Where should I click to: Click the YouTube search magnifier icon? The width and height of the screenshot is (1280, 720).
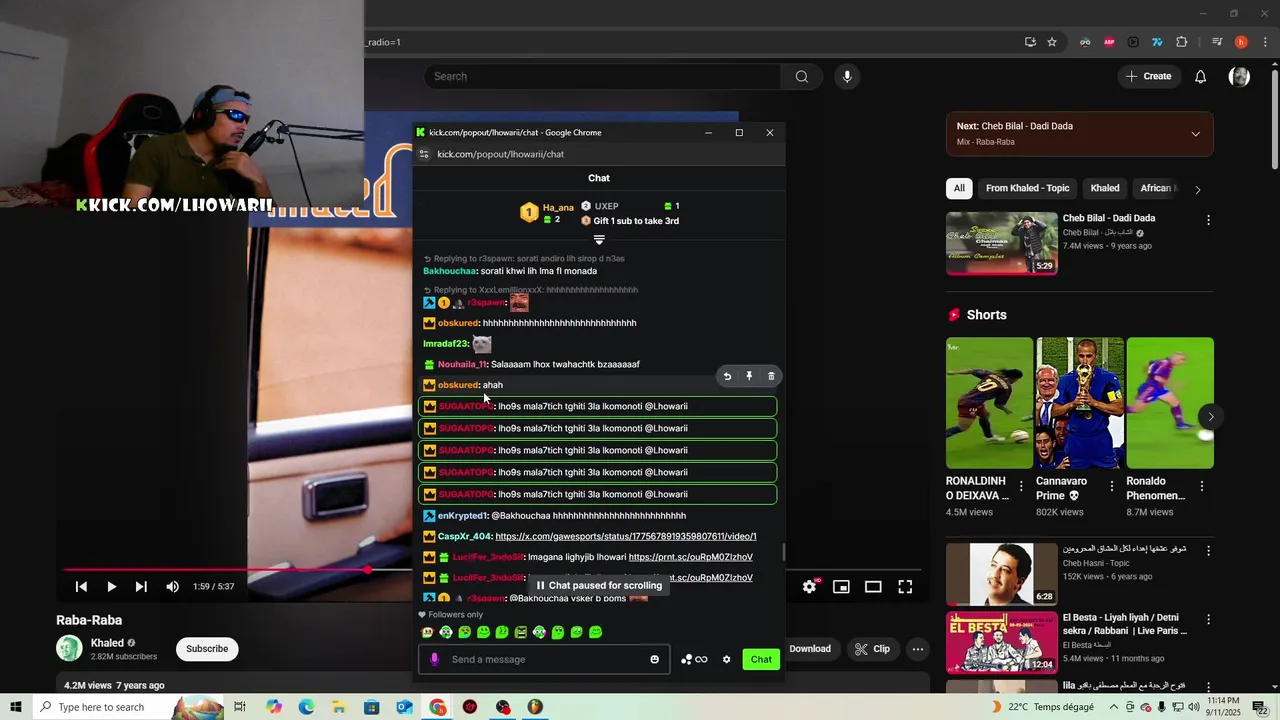coord(801,77)
